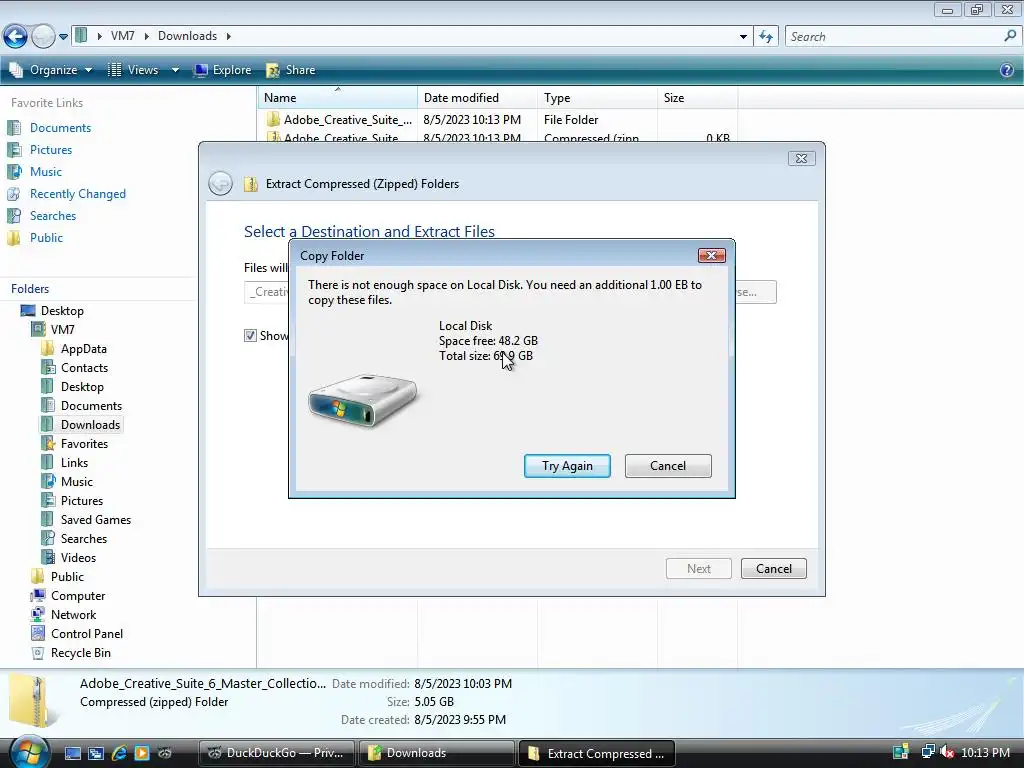Launch Internet Explorer from quick launch
Screen dimensions: 1024x768
pos(119,753)
